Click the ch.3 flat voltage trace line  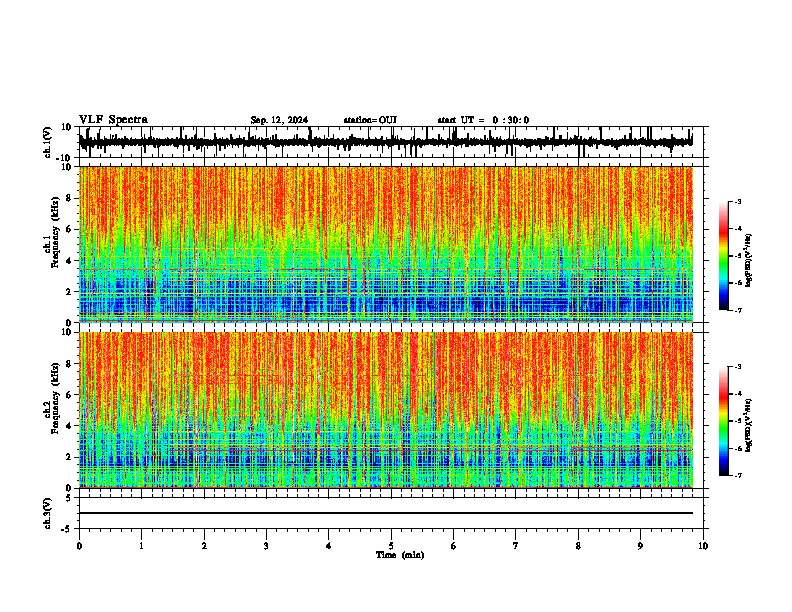[x=386, y=513]
